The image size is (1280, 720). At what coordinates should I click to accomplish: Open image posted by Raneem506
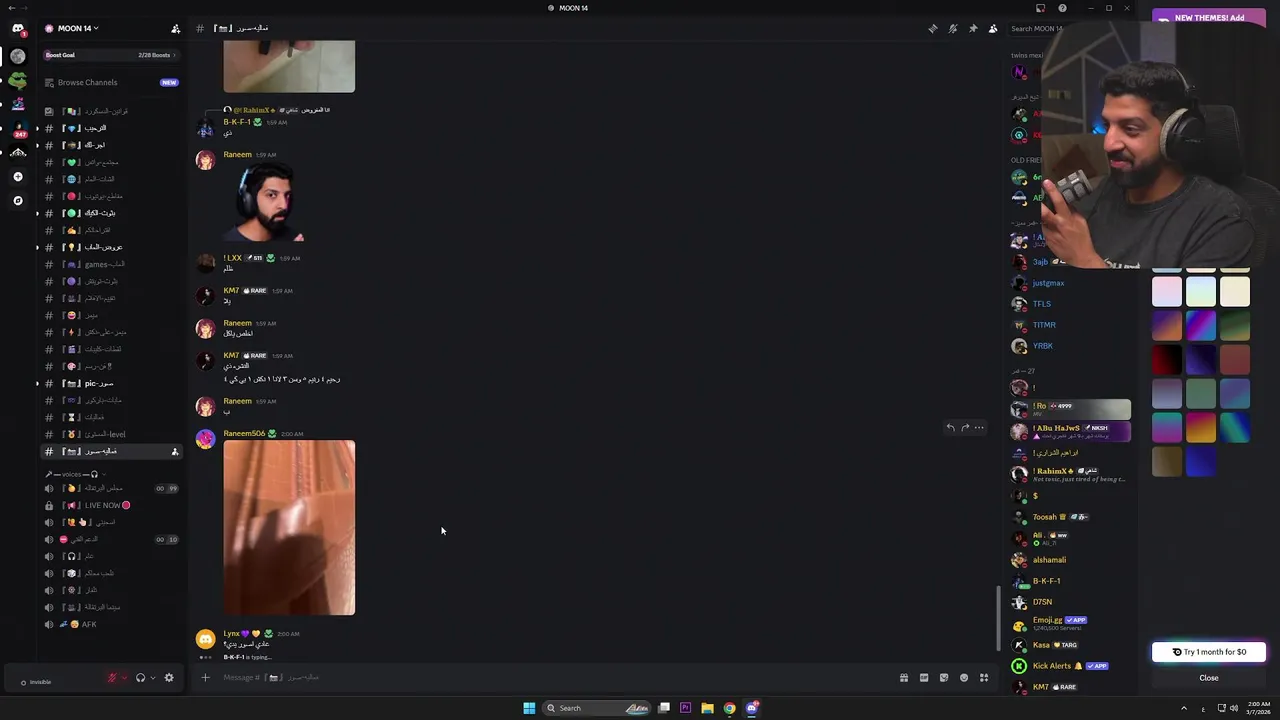coord(289,528)
